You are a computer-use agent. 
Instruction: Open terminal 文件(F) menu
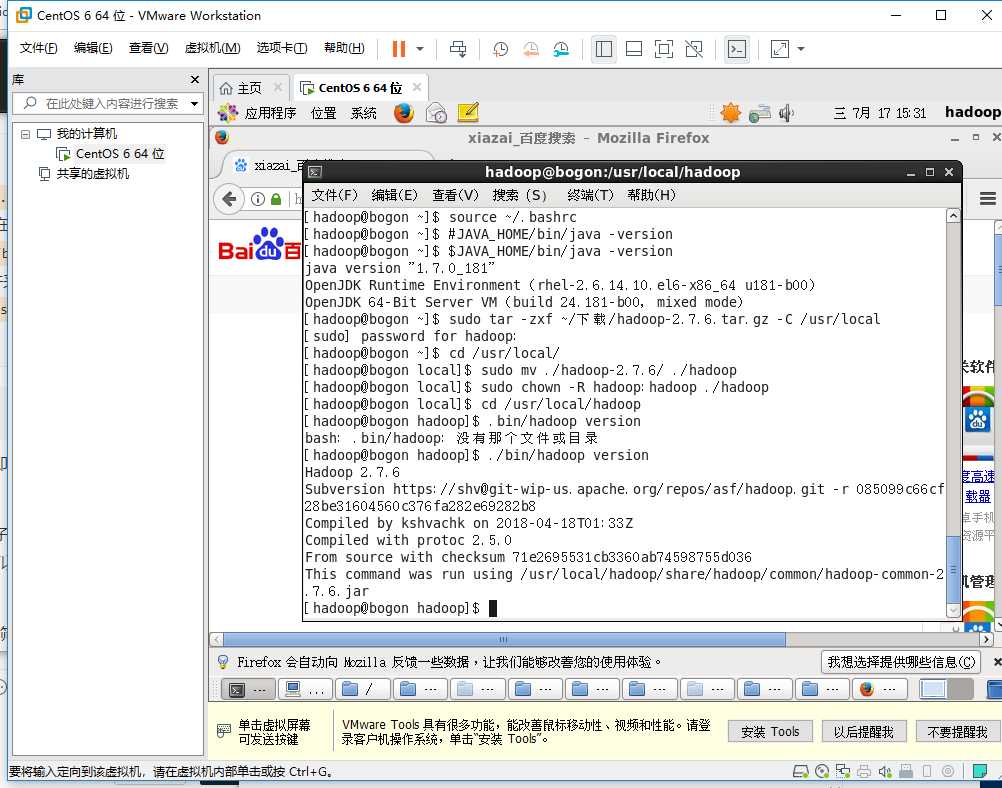[x=334, y=195]
